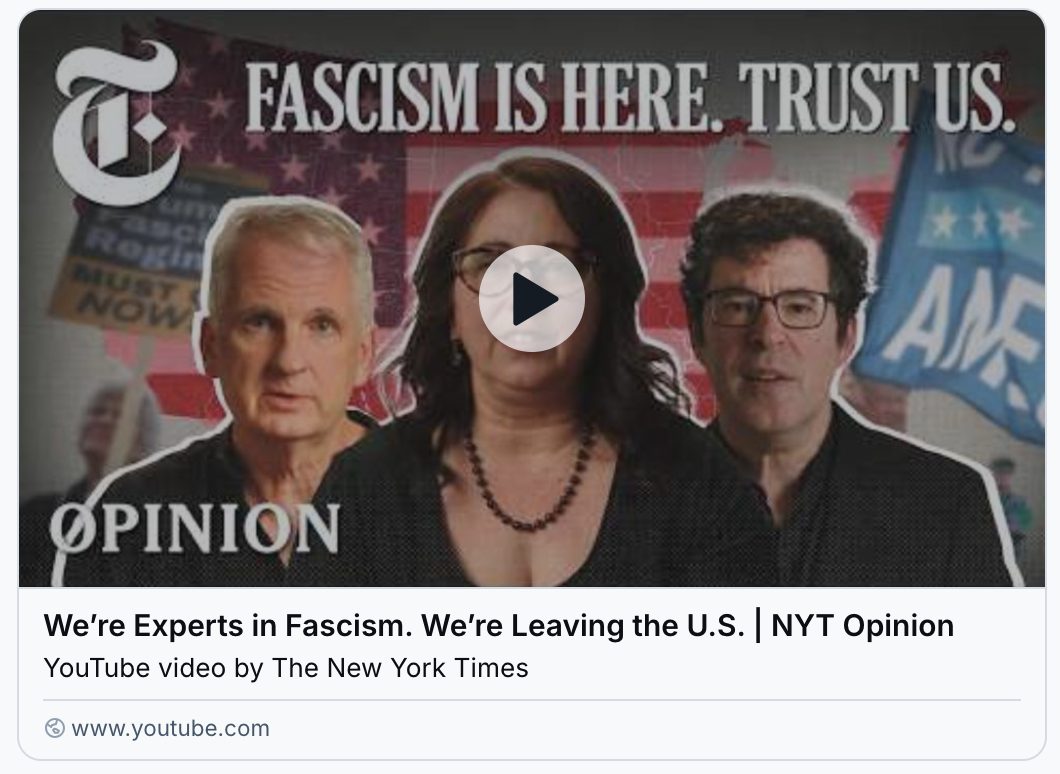1060x774 pixels.
Task: Click 'YouTube video by The New York Times'
Action: [x=286, y=668]
